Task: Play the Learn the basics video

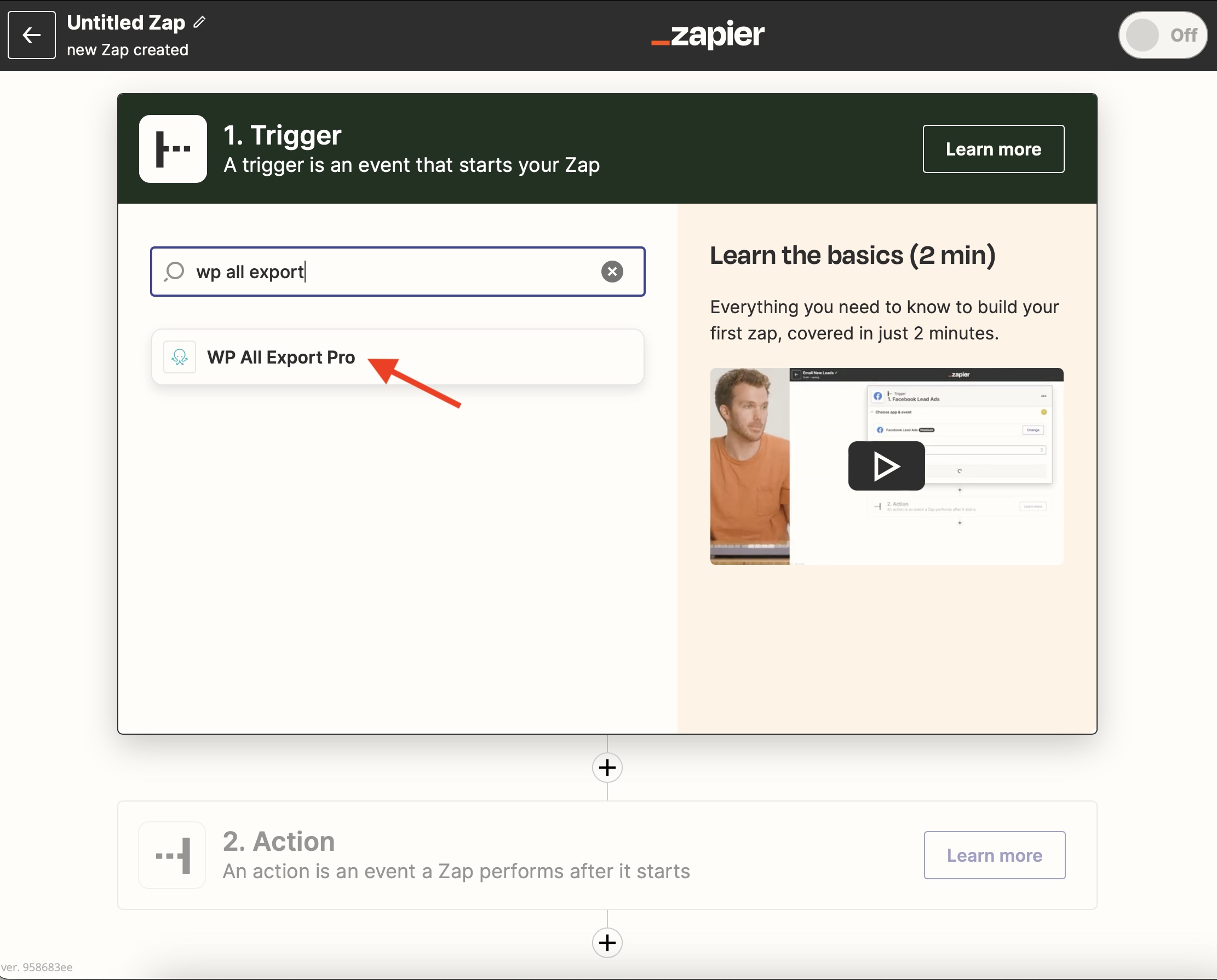Action: click(886, 466)
